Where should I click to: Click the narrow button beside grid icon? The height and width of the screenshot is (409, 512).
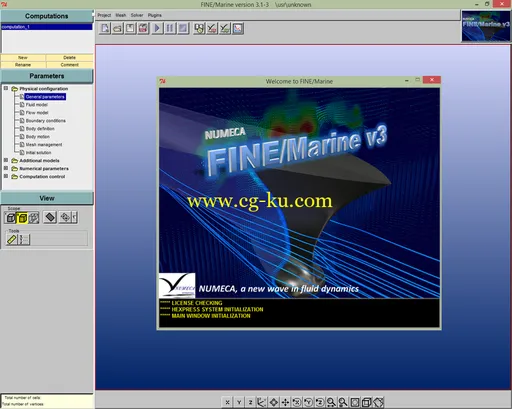pyautogui.click(x=75, y=217)
